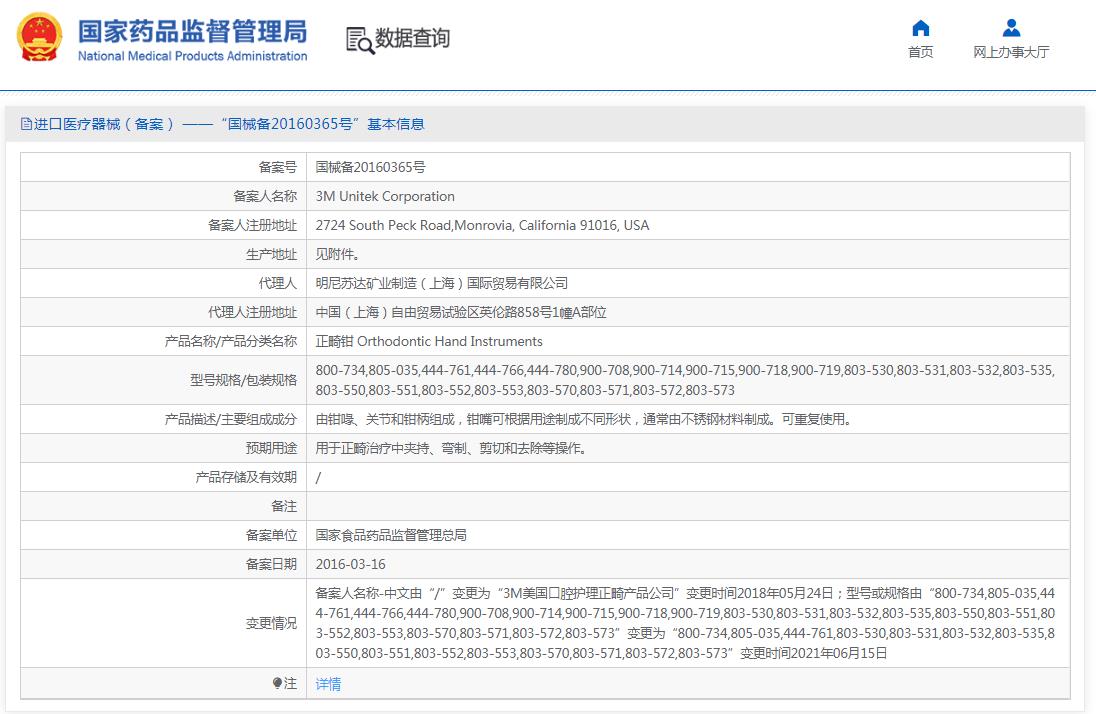Click the 产品描述/主要组成成分 label
This screenshot has height=714, width=1096.
pos(231,420)
